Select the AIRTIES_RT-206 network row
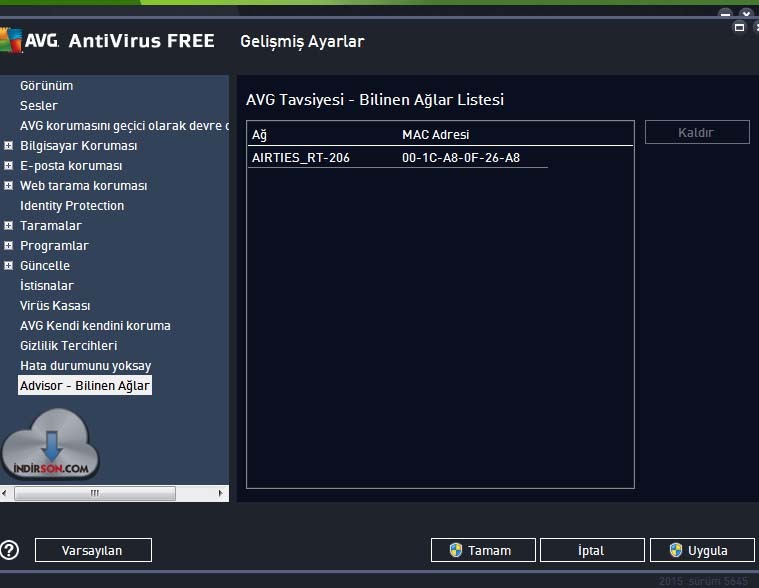This screenshot has height=588, width=759. 397,158
